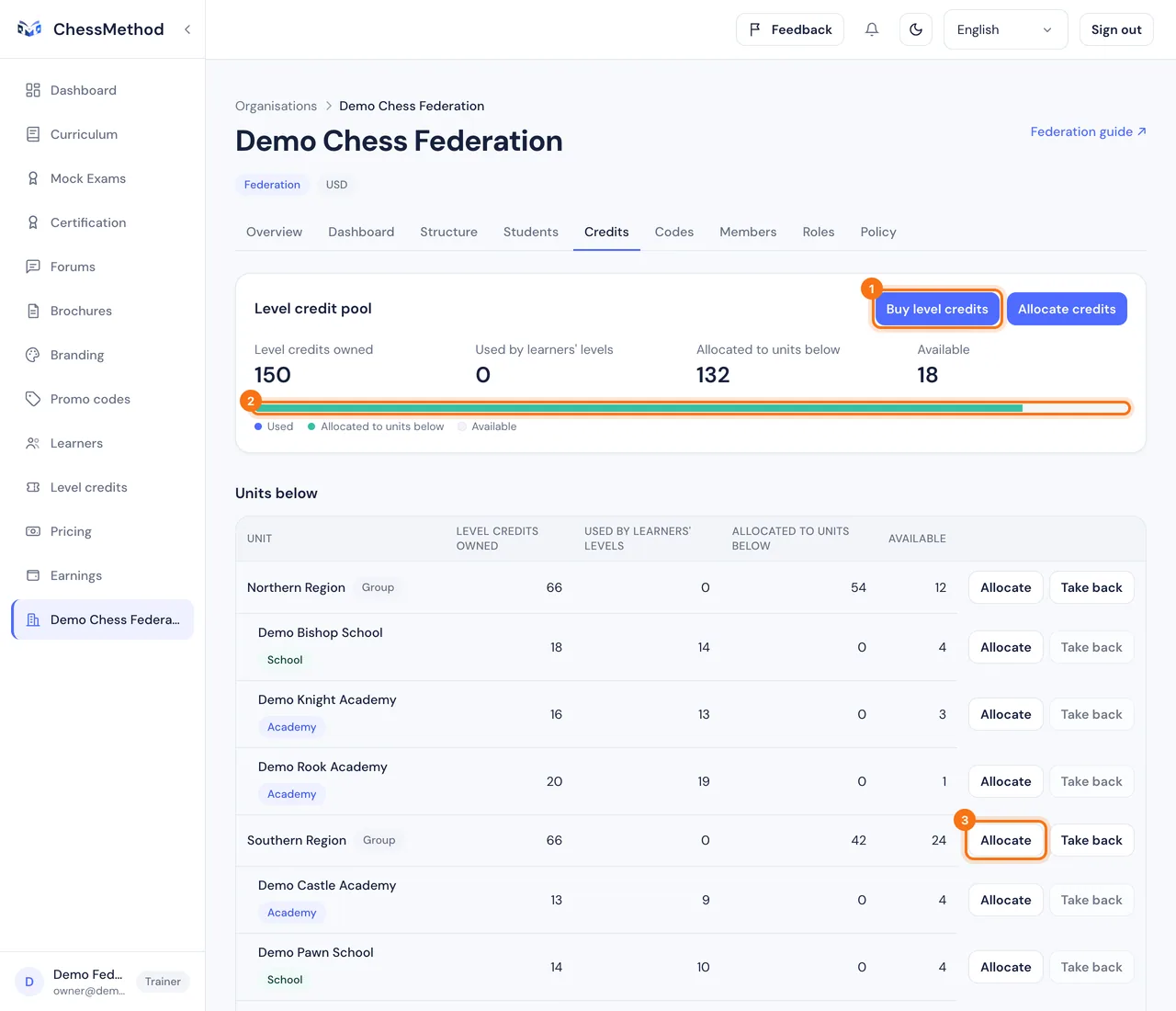Switch to the Codes tab

(x=674, y=232)
